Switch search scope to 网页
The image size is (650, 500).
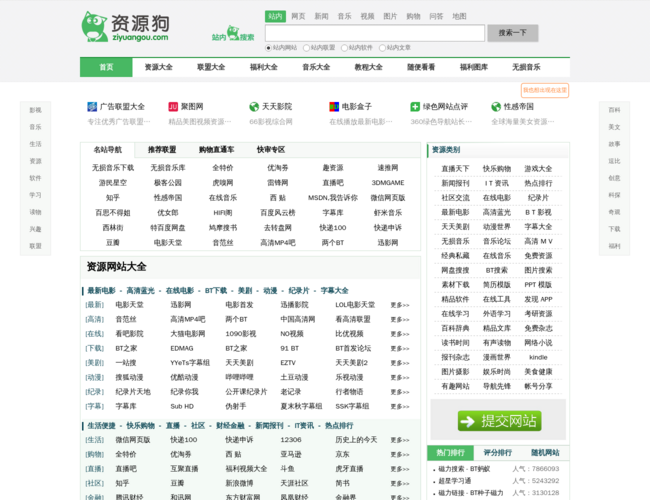pyautogui.click(x=298, y=16)
